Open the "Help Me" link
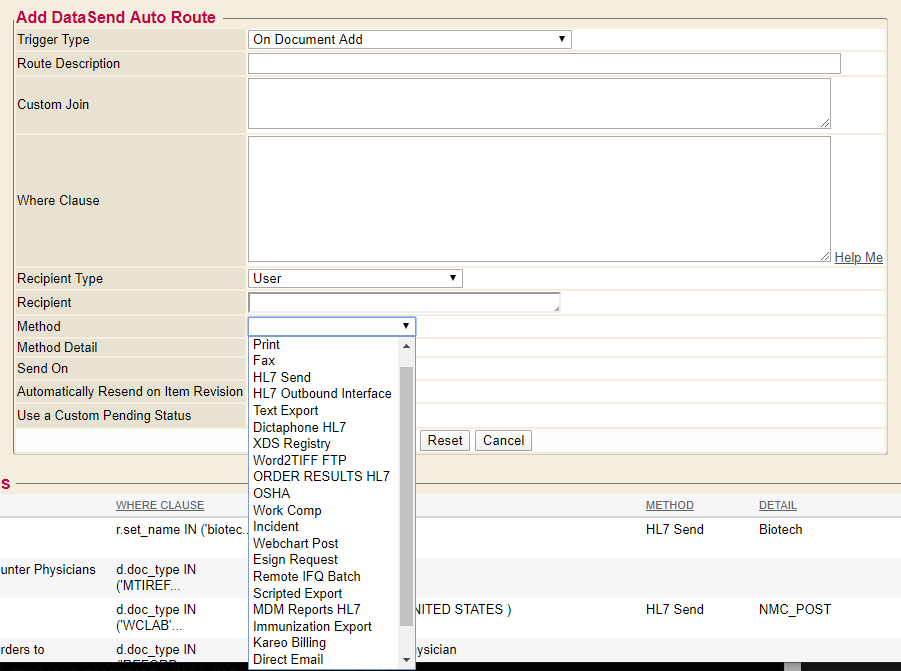 click(x=858, y=257)
